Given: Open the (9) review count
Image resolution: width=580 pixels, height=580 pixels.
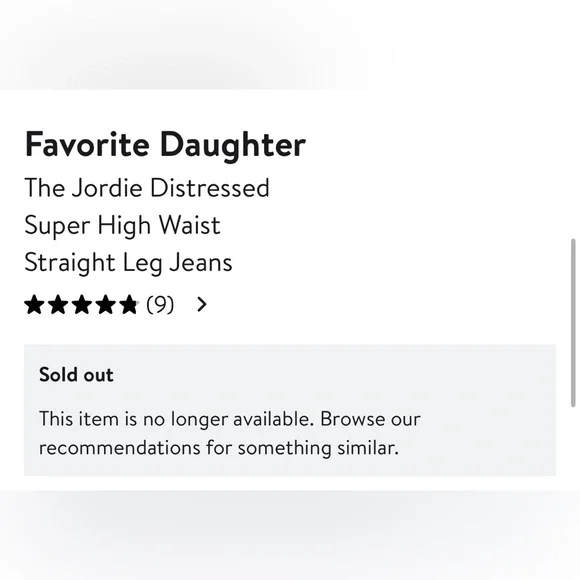Looking at the screenshot, I should (160, 305).
